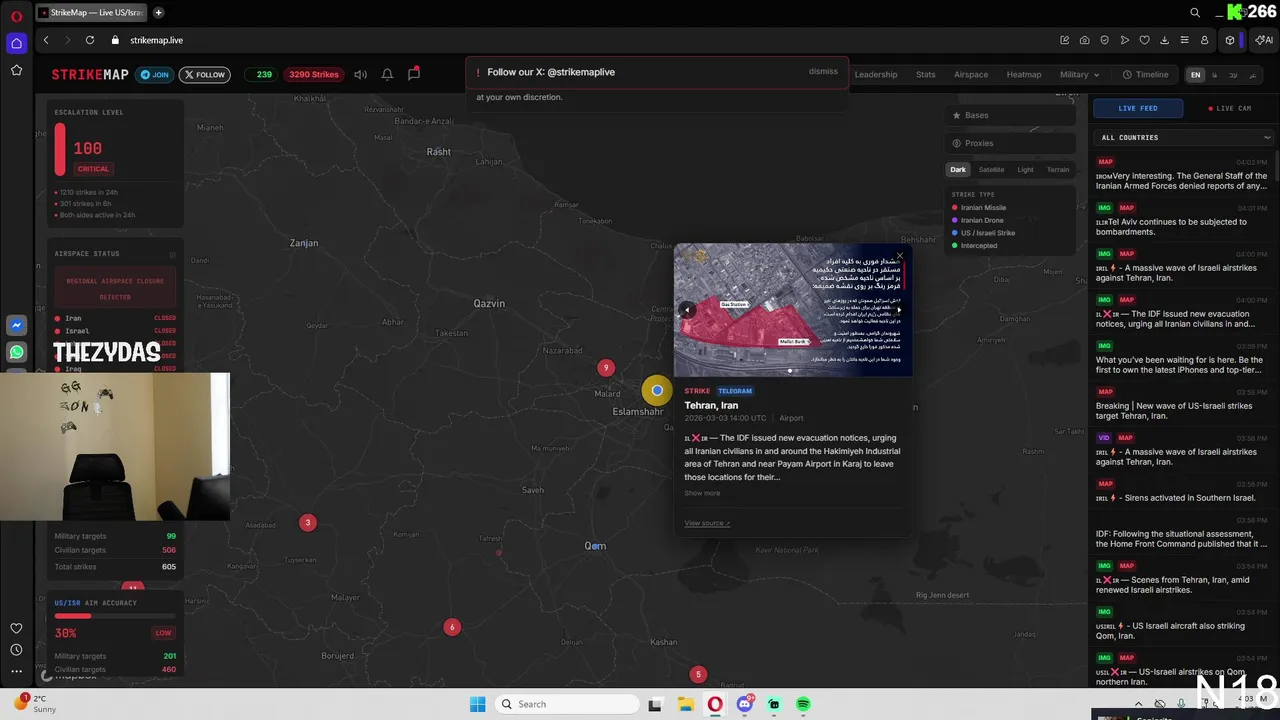
Task: Open Opera extensions cube icon
Action: (x=1230, y=40)
